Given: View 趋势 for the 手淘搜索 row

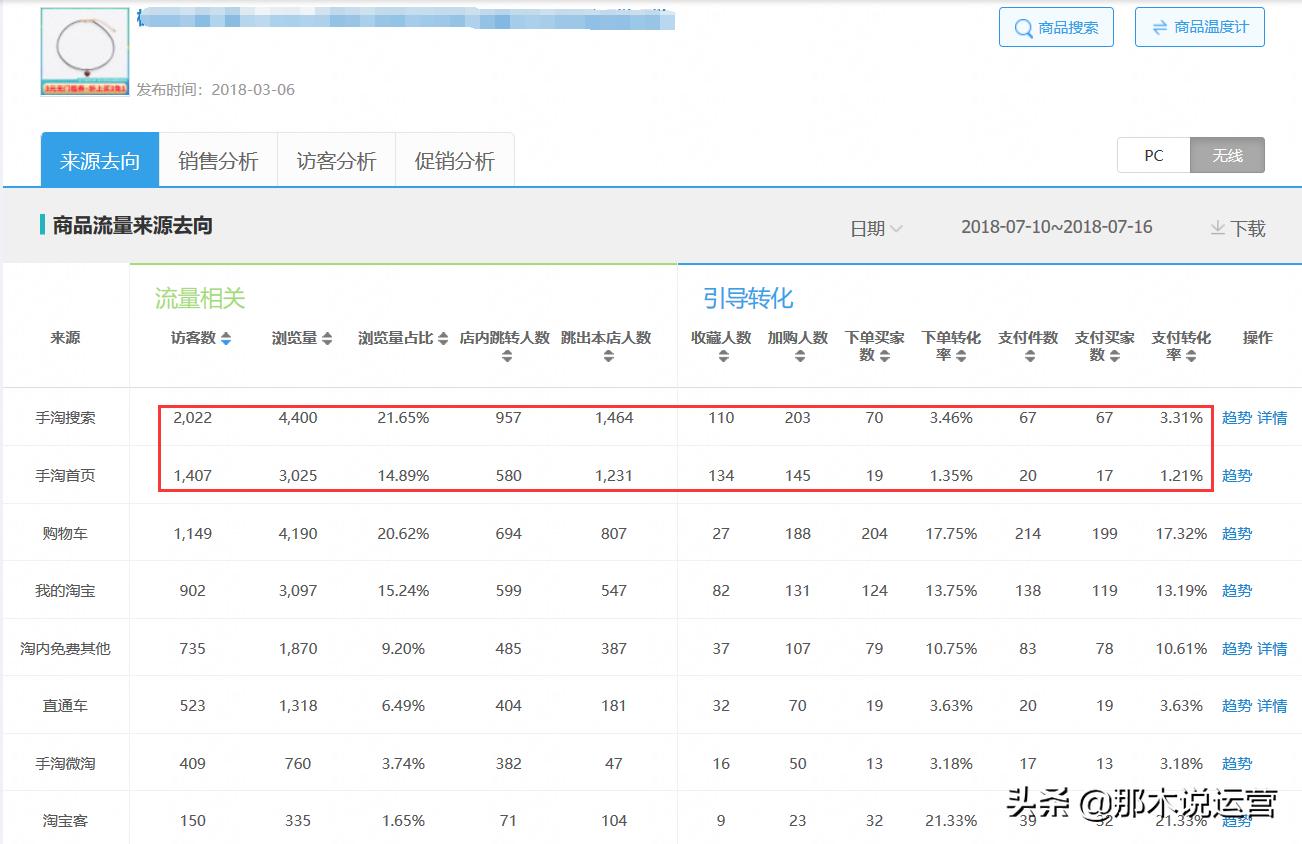Looking at the screenshot, I should (x=1237, y=418).
